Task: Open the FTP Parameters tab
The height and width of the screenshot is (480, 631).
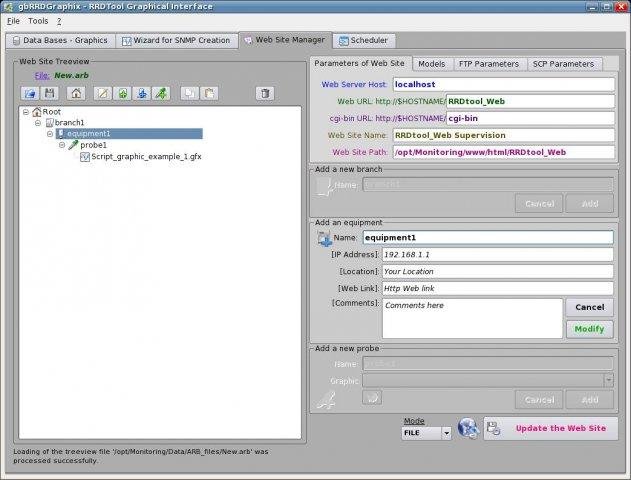Action: [489, 64]
